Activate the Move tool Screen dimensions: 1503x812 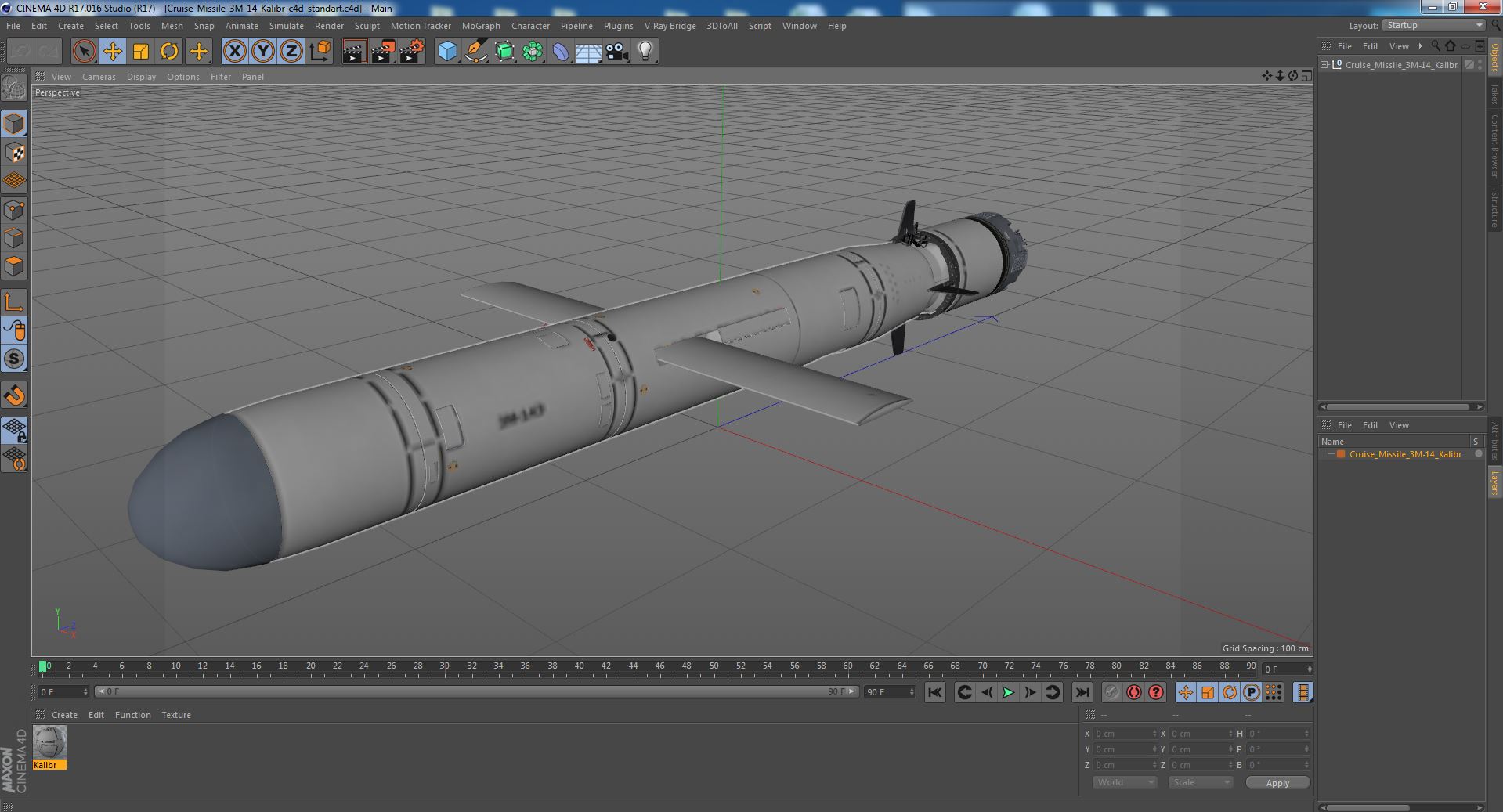pyautogui.click(x=112, y=52)
